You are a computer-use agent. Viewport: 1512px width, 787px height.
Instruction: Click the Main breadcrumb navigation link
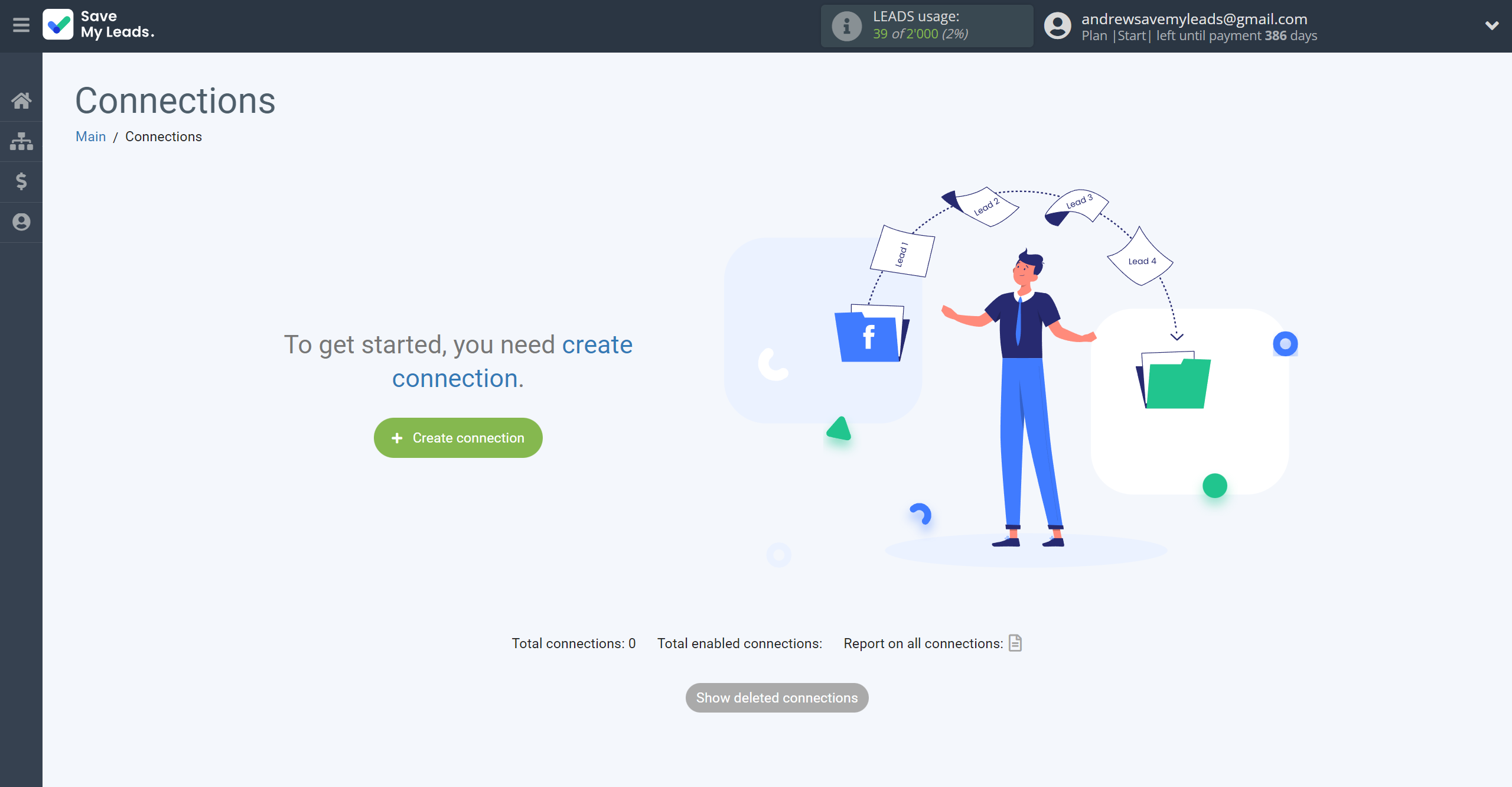[x=91, y=136]
